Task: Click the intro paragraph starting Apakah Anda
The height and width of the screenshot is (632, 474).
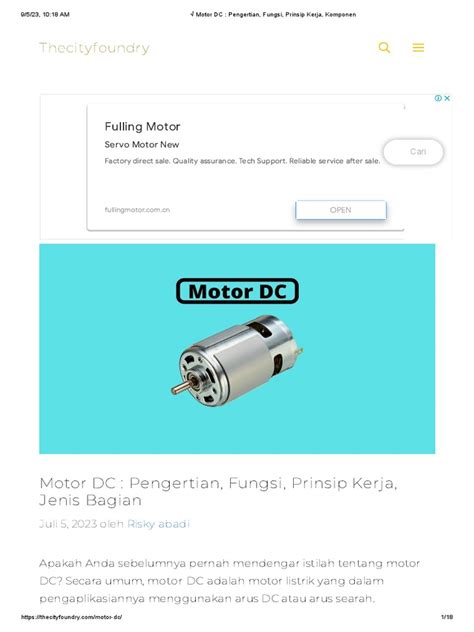Action: [x=230, y=581]
